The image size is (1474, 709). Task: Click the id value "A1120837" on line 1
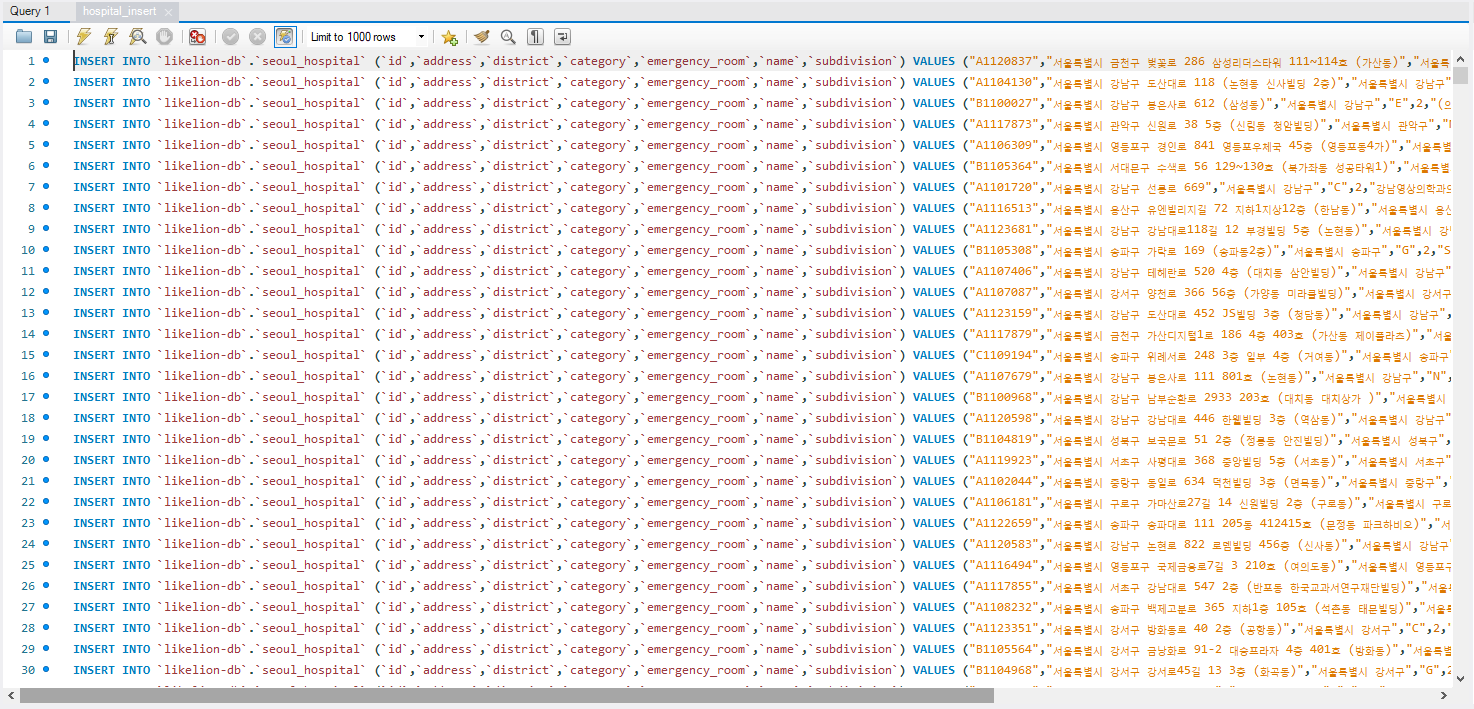1003,61
